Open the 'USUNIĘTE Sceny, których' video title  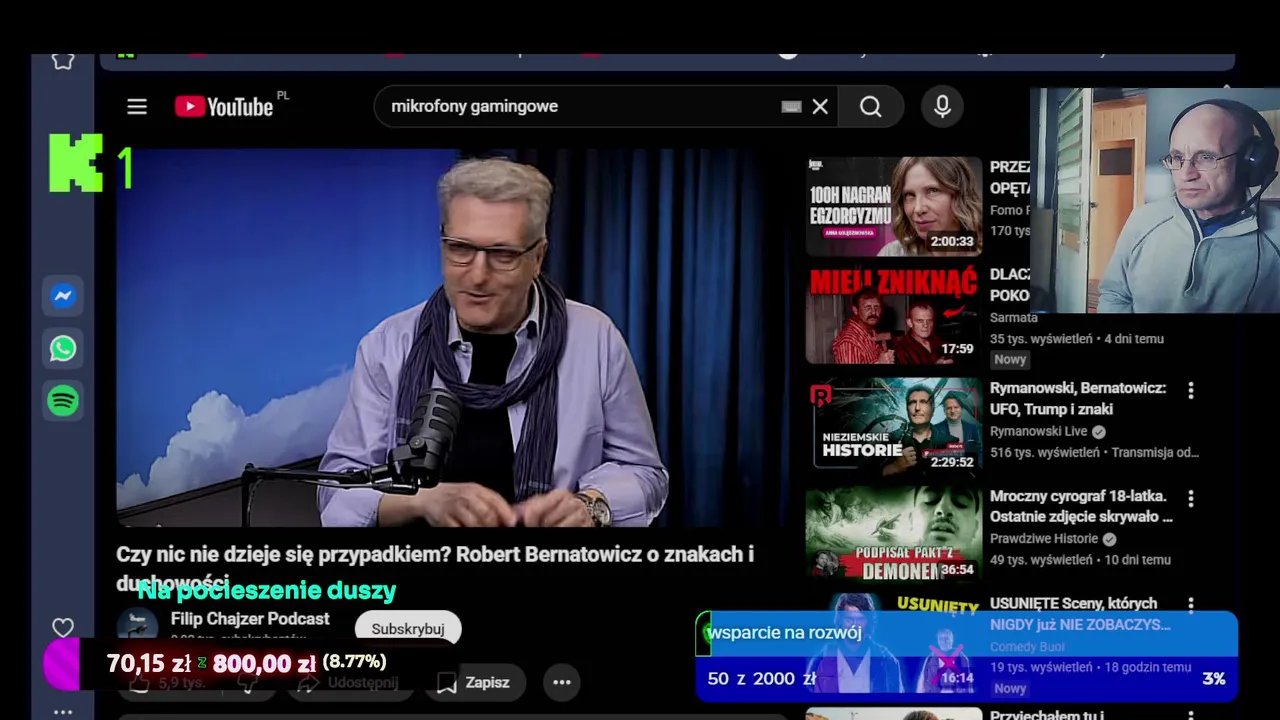tap(1080, 614)
